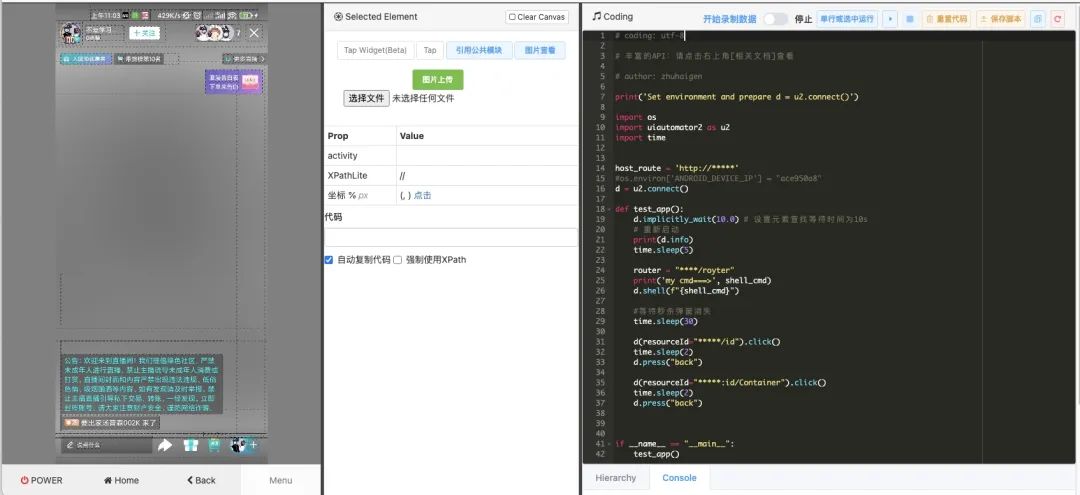Select the Console tab

(679, 478)
